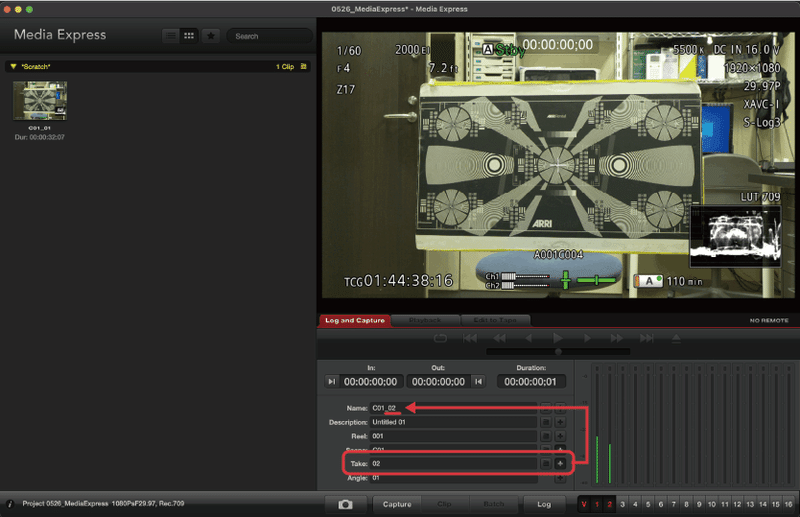This screenshot has width=800, height=517.
Task: Toggle audio channel 1 enable
Action: click(597, 504)
